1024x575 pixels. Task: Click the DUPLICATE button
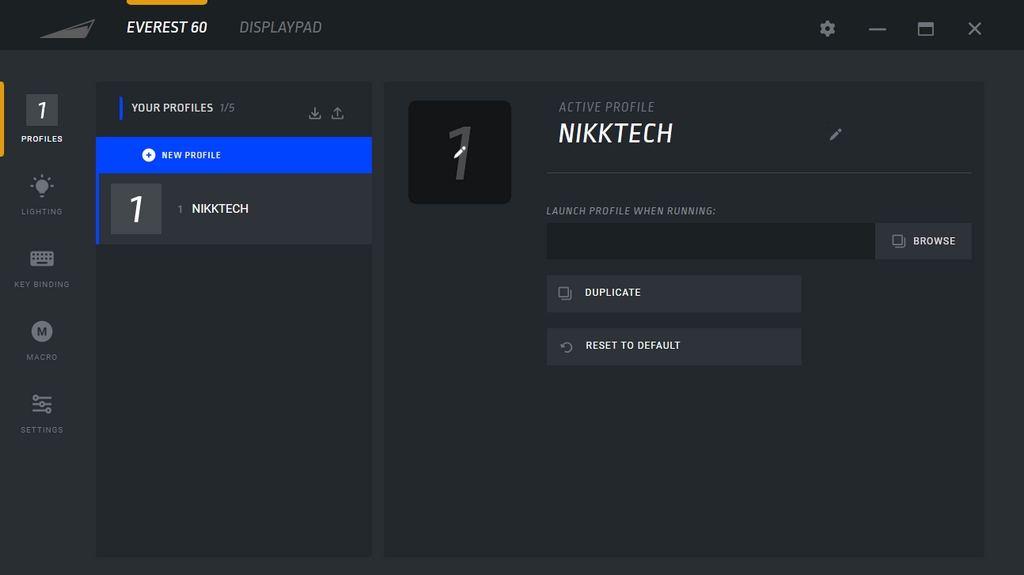[674, 293]
